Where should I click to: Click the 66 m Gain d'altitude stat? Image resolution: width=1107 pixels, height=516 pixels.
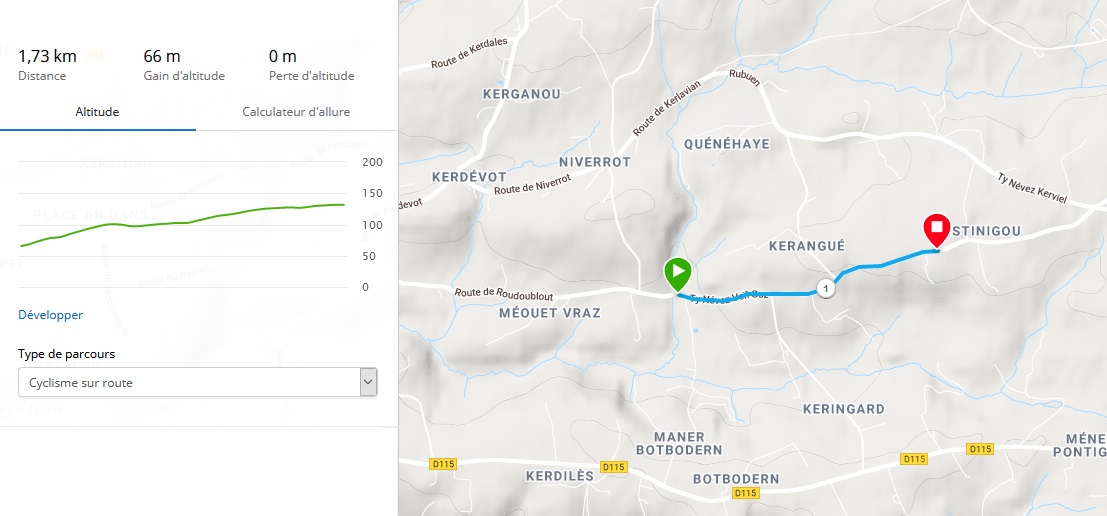[x=184, y=64]
